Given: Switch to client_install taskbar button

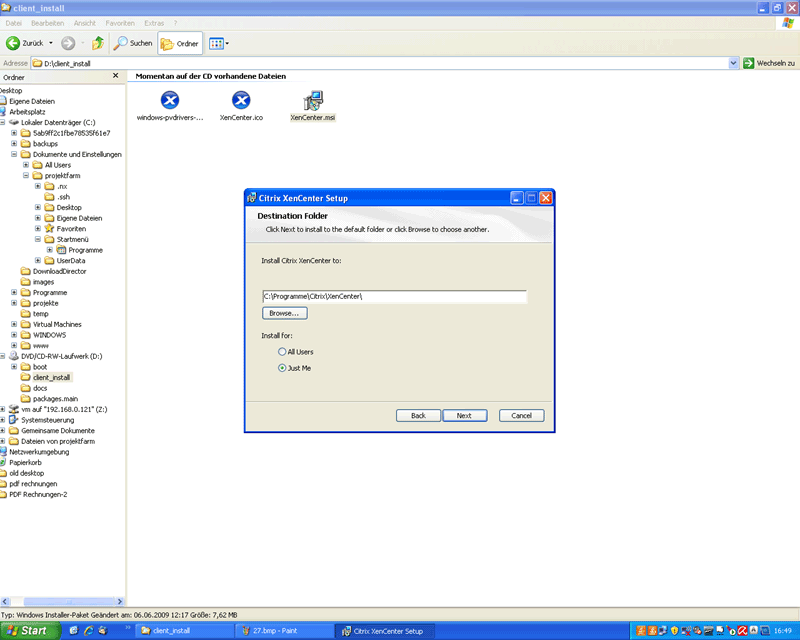Looking at the screenshot, I should (x=185, y=631).
